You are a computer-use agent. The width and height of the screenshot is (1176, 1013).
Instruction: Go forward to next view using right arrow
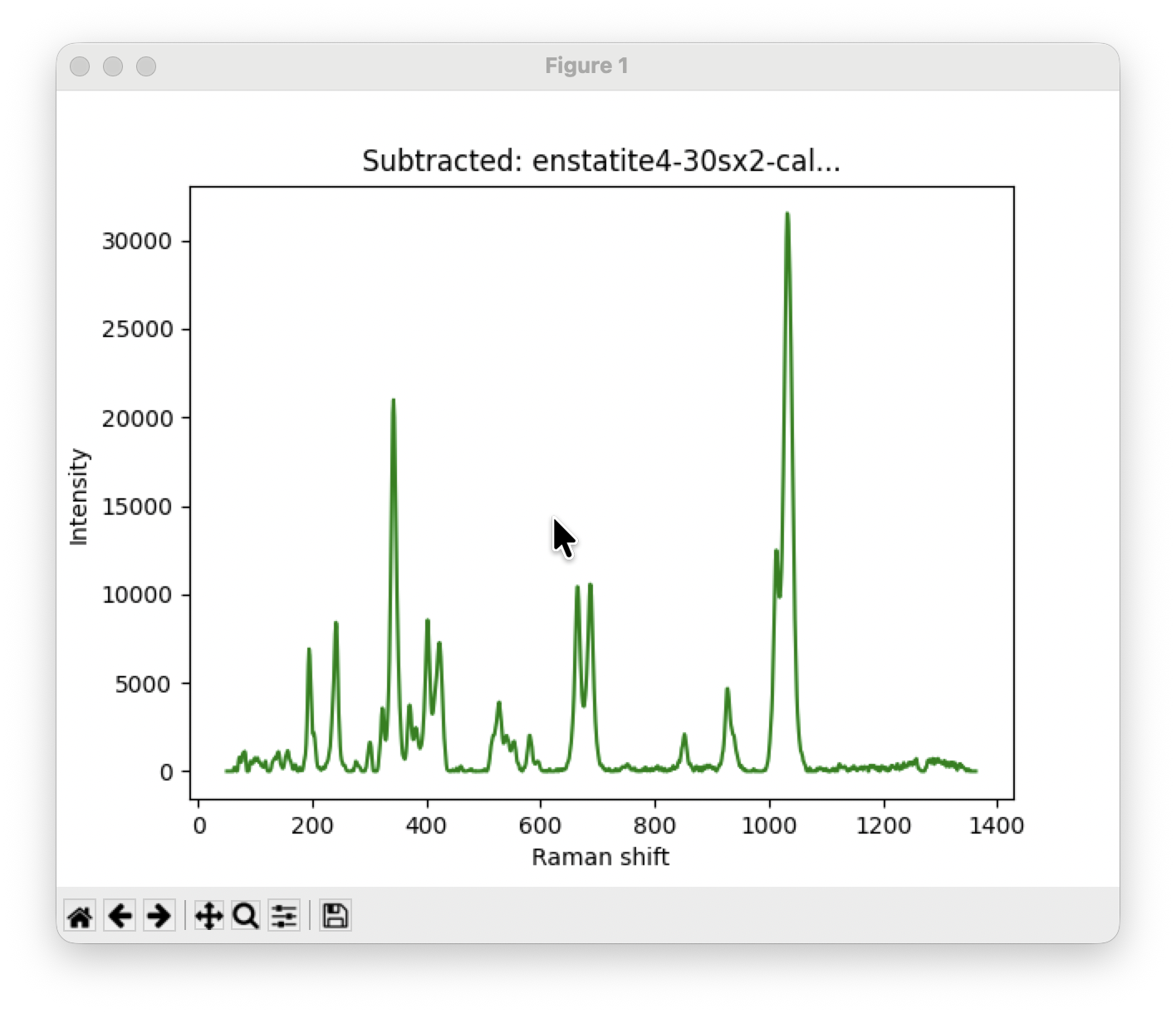(x=159, y=917)
